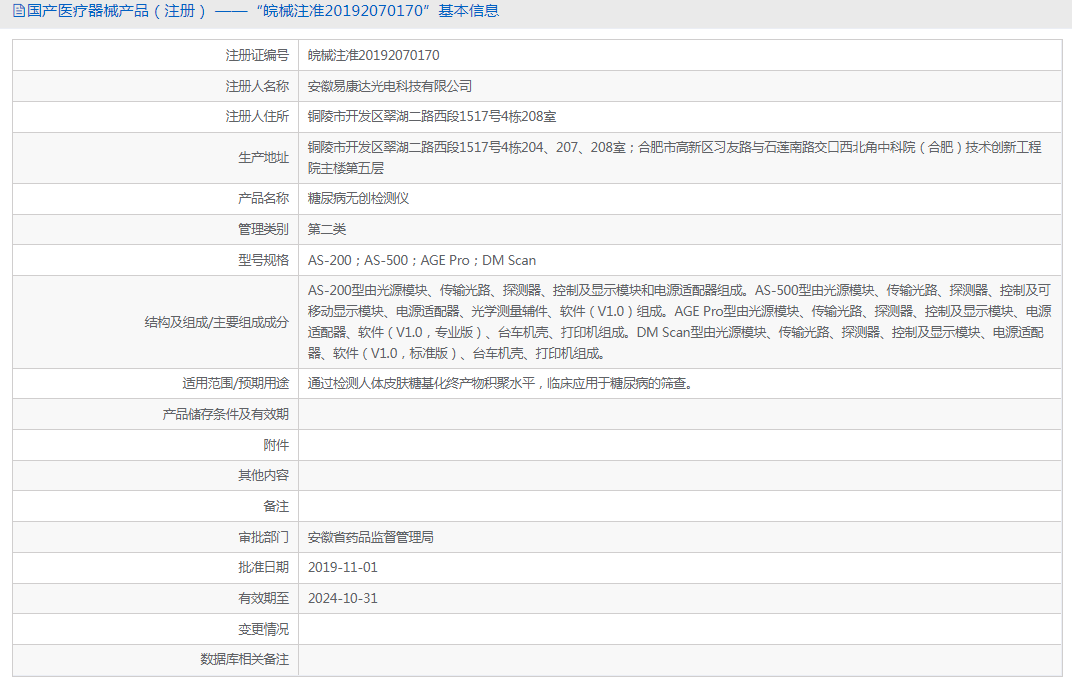Click the 结构及组成/主要组成成分 label
The image size is (1072, 679).
217,322
